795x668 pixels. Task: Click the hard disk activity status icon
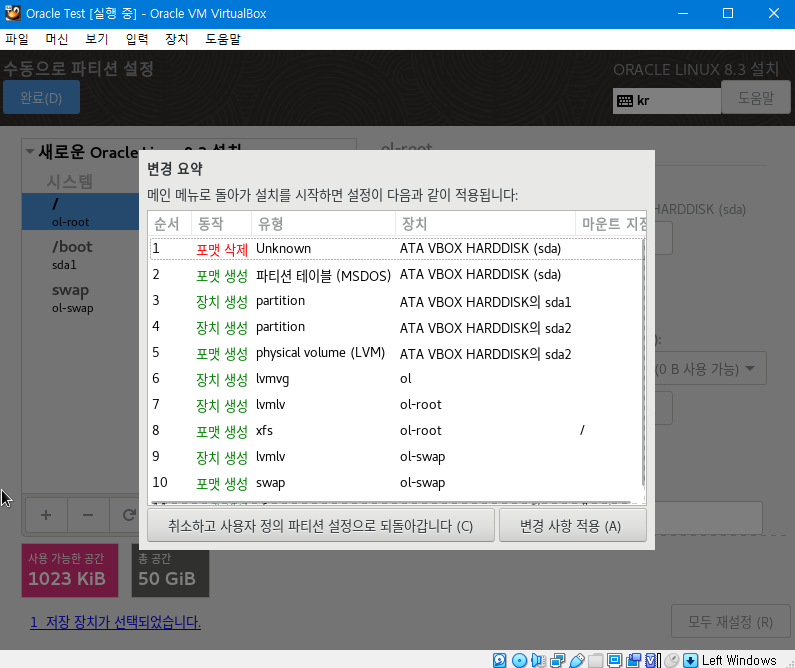pyautogui.click(x=499, y=660)
